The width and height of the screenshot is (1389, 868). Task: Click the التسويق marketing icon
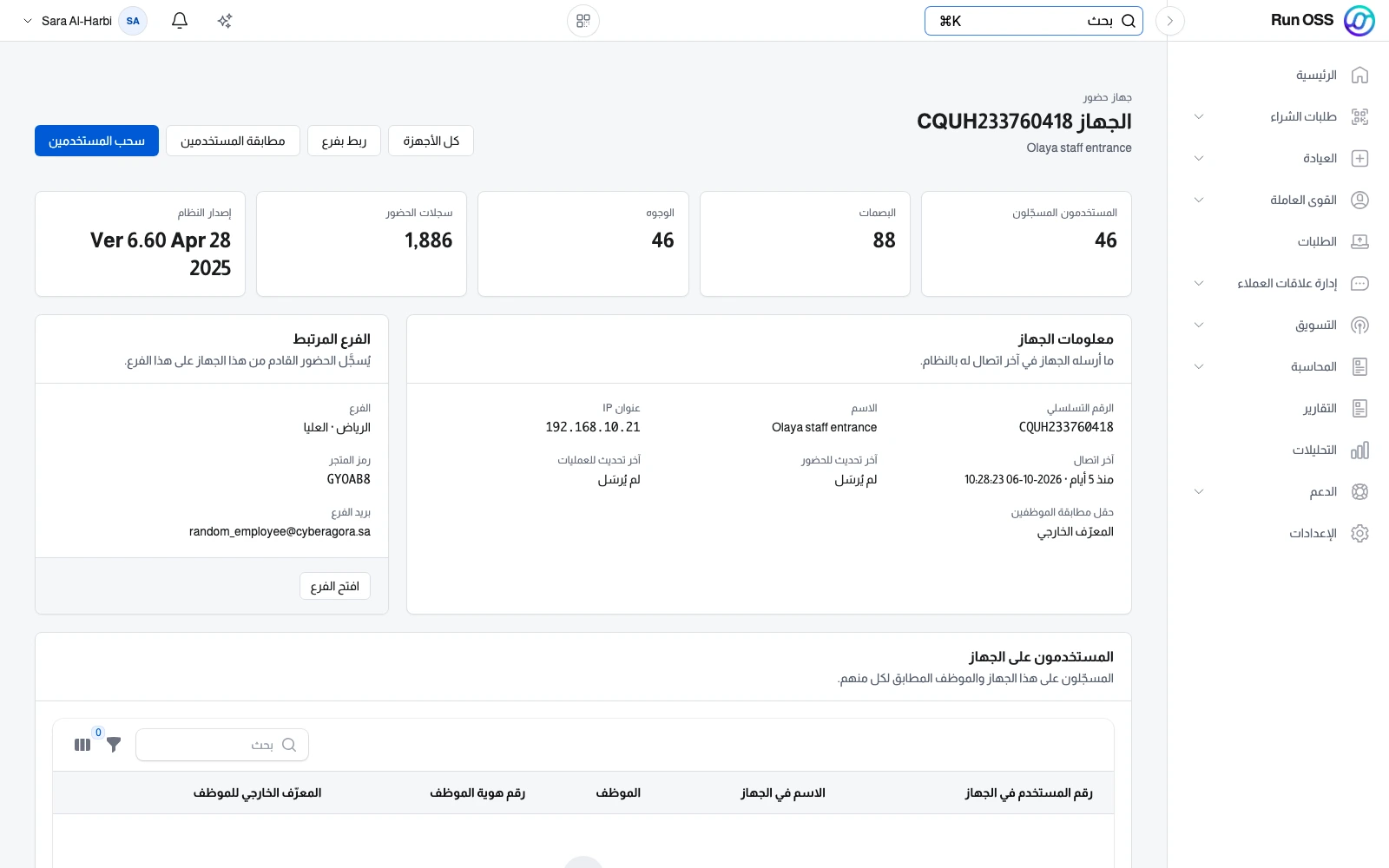[1360, 325]
